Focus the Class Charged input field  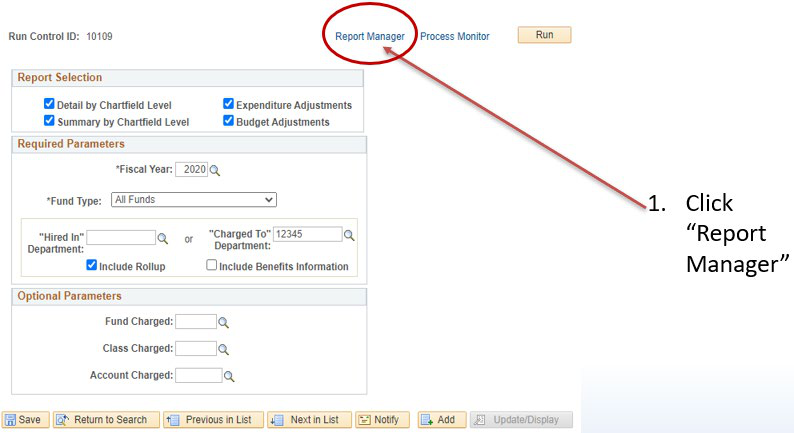pyautogui.click(x=196, y=348)
